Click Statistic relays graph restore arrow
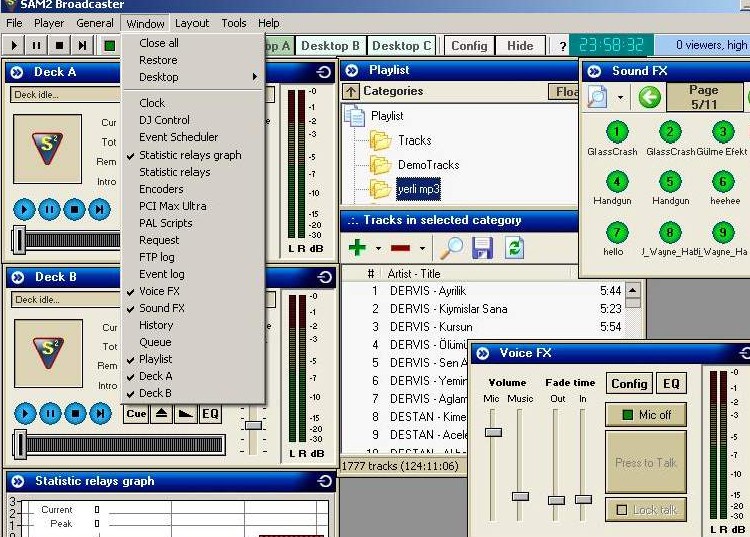This screenshot has width=750, height=537. coord(325,481)
